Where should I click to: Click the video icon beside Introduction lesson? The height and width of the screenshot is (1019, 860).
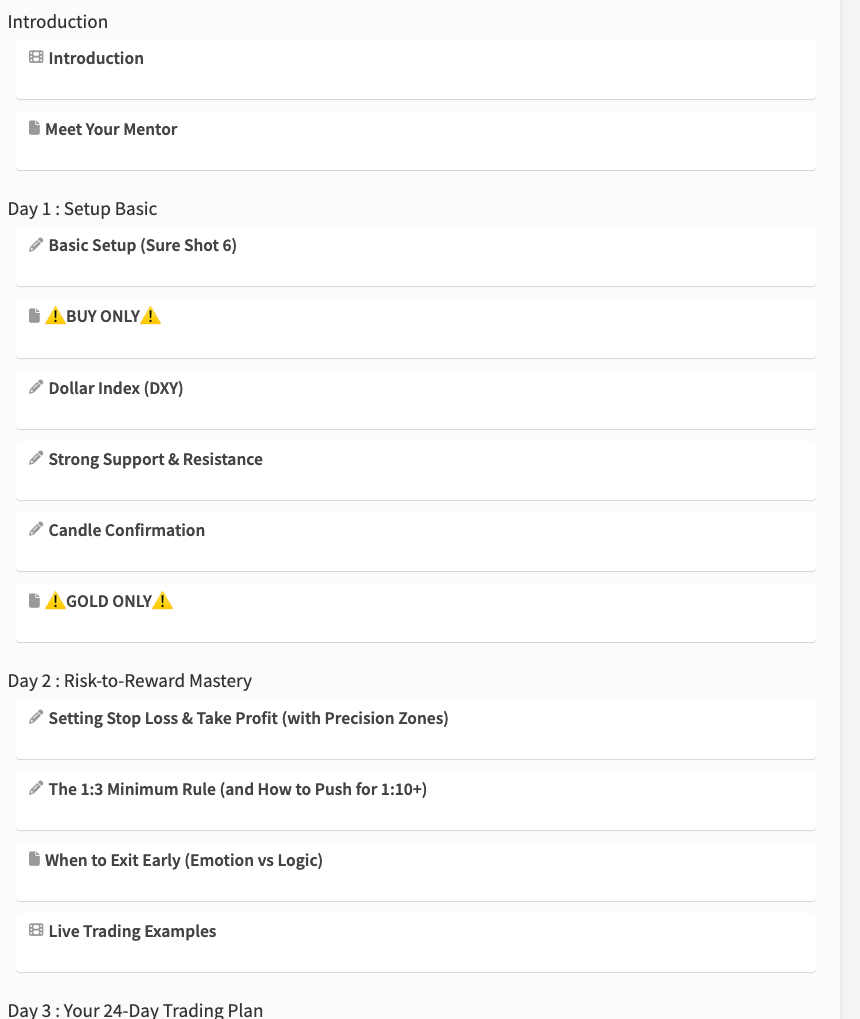tap(36, 58)
